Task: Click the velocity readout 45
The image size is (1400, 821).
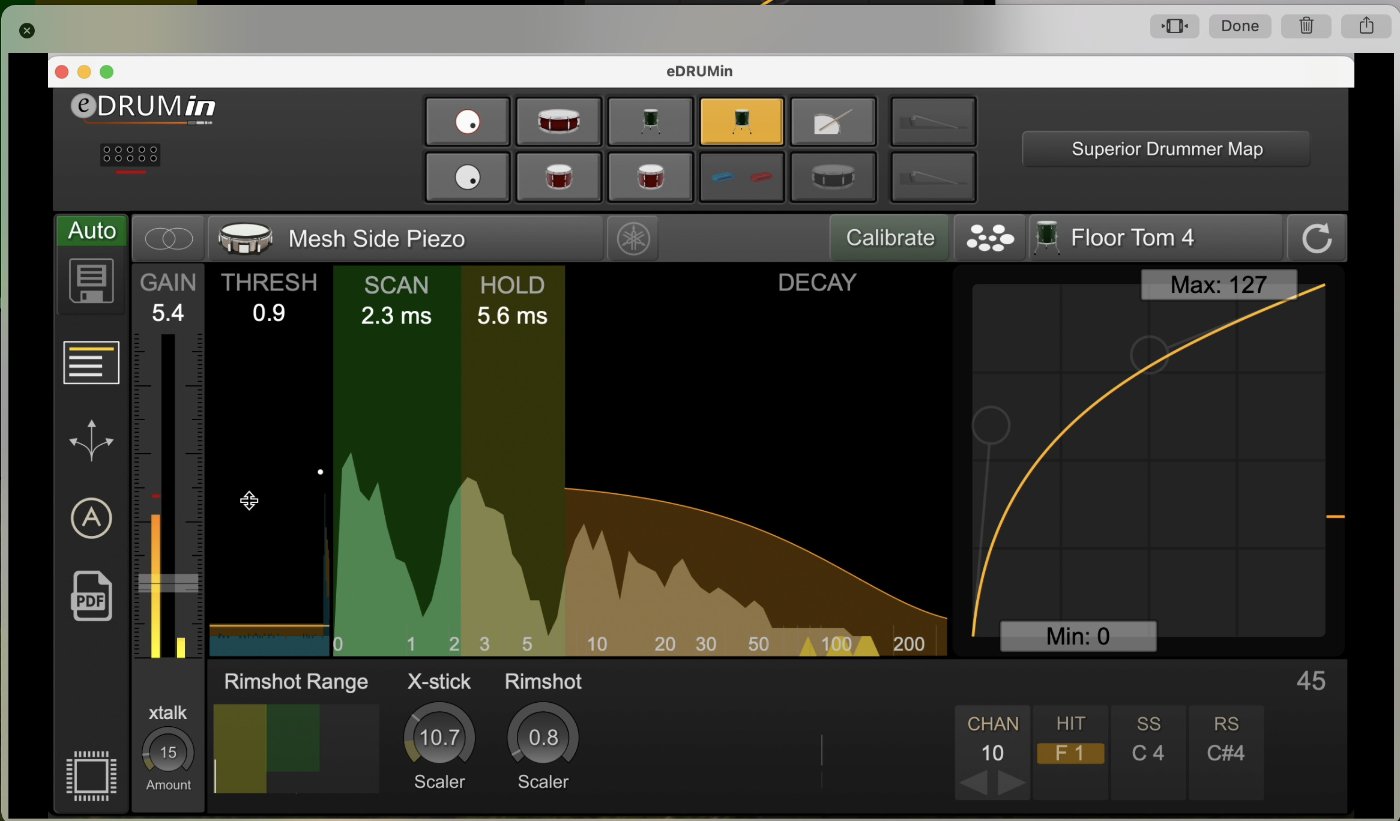Action: coord(1311,681)
